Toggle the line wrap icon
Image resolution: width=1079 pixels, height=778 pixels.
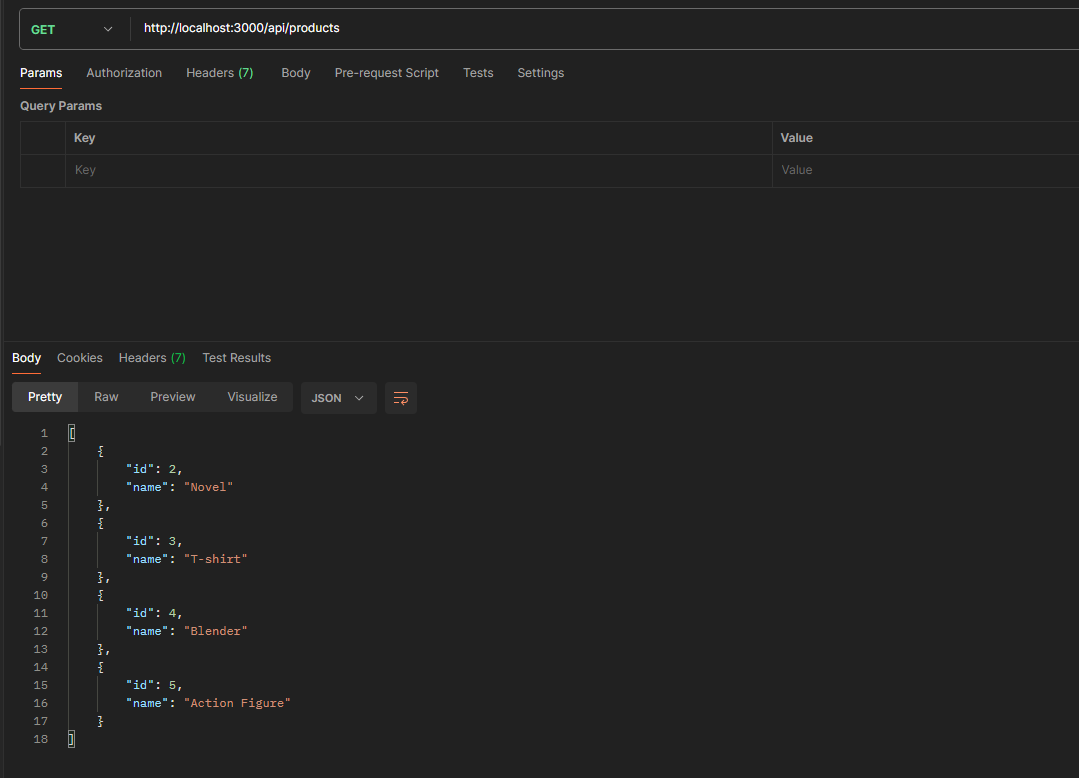(x=400, y=398)
